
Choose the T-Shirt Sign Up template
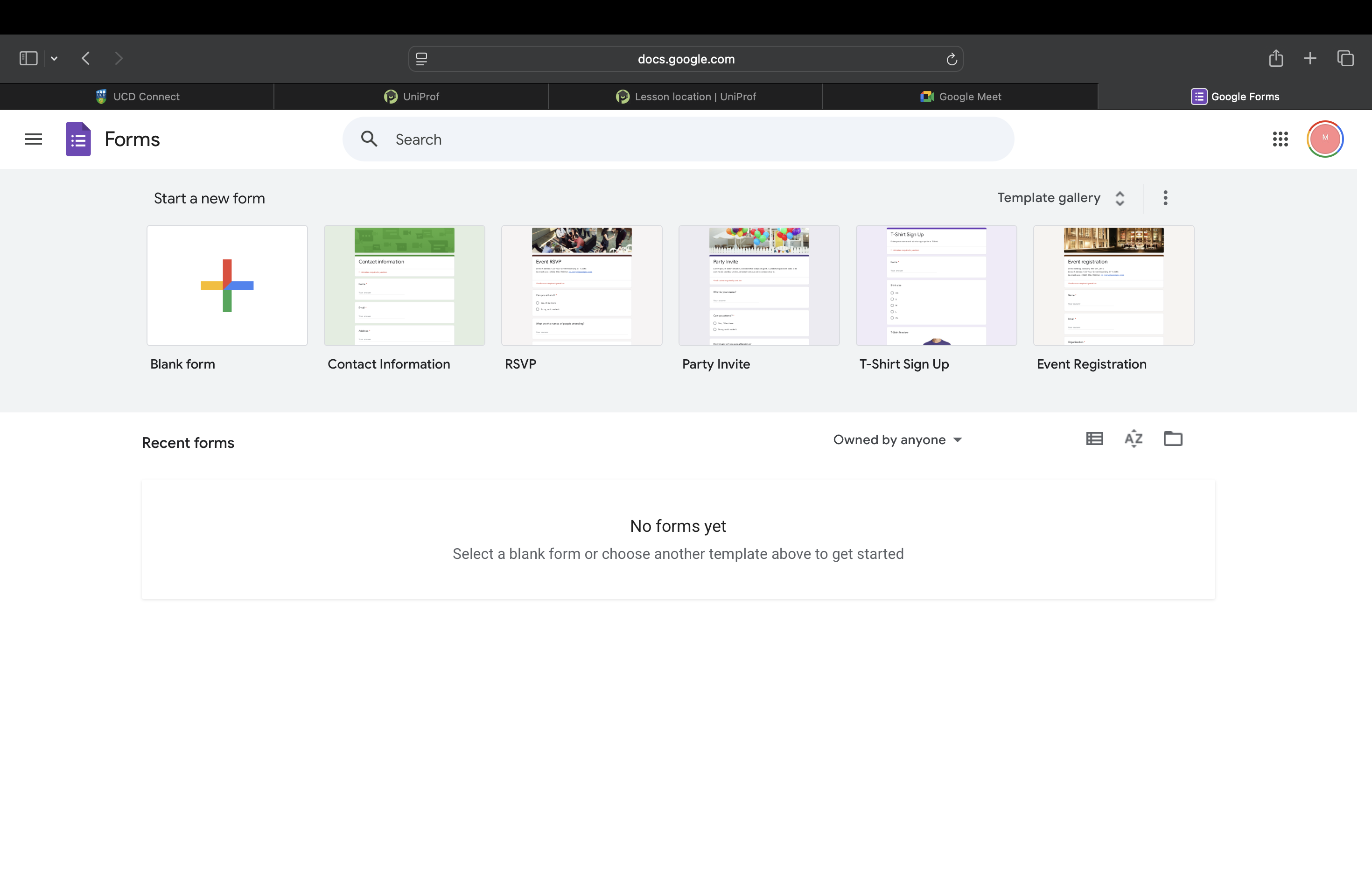936,286
